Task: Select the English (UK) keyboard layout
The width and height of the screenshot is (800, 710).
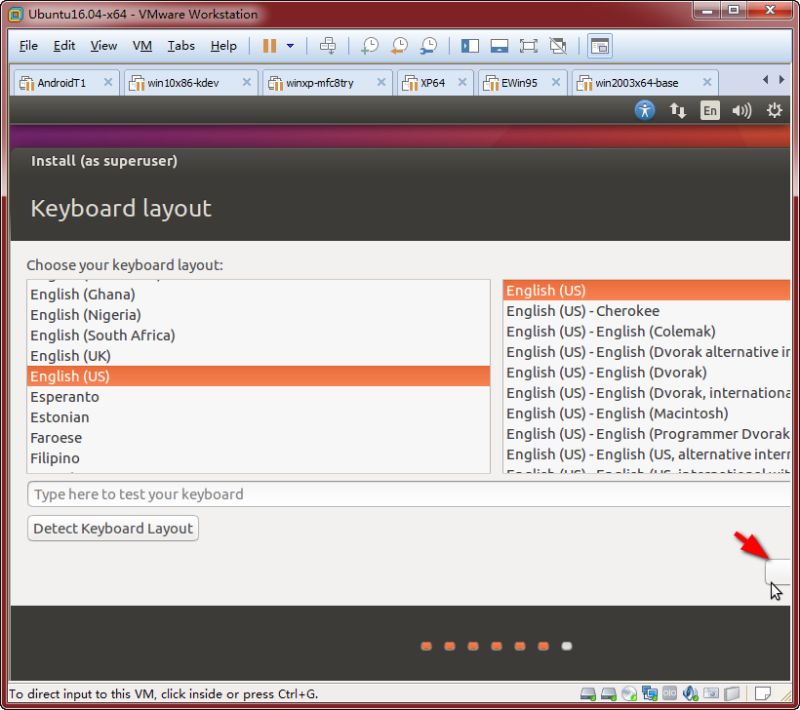Action: (x=70, y=355)
